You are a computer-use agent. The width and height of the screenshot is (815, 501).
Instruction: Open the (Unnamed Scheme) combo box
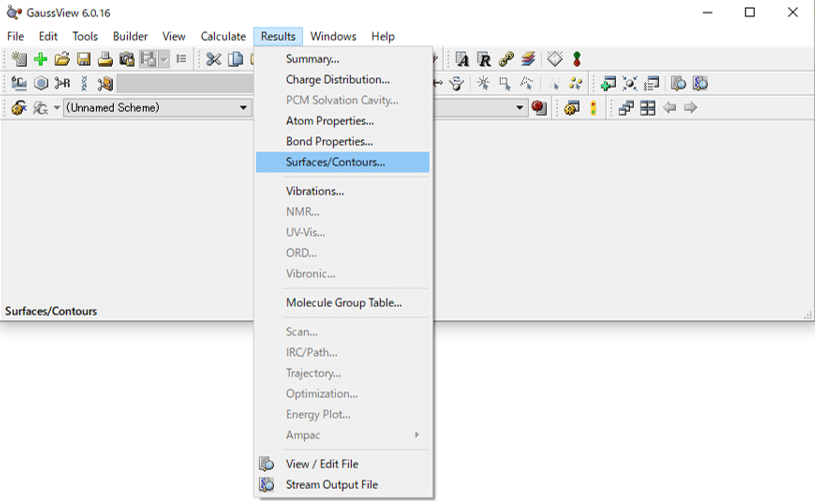click(x=157, y=108)
